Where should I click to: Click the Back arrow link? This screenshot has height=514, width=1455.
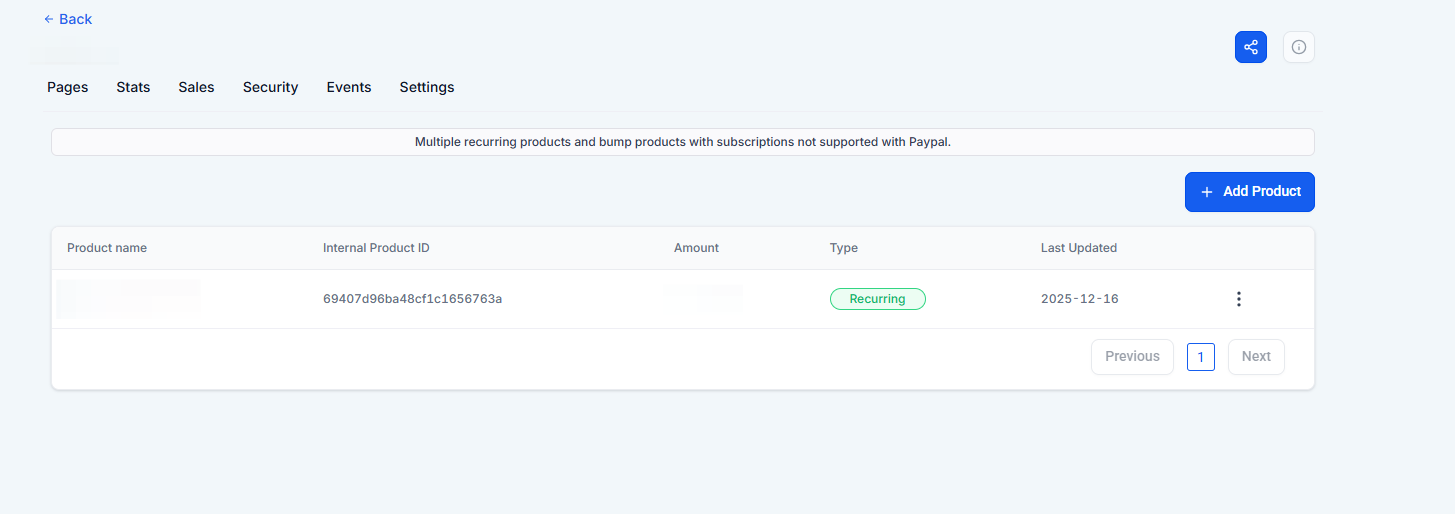point(68,19)
